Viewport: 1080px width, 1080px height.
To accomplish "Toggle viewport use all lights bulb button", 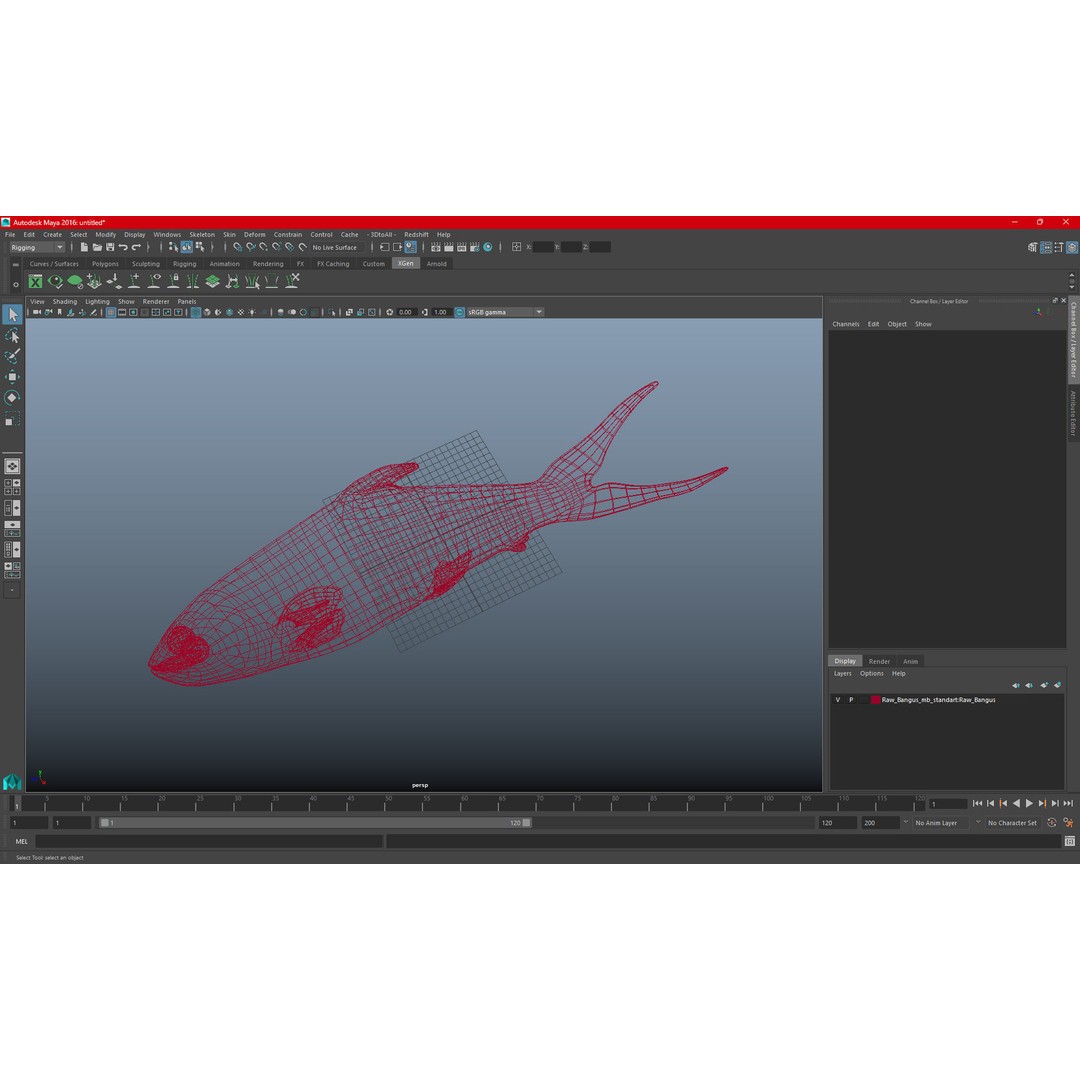I will coord(252,313).
